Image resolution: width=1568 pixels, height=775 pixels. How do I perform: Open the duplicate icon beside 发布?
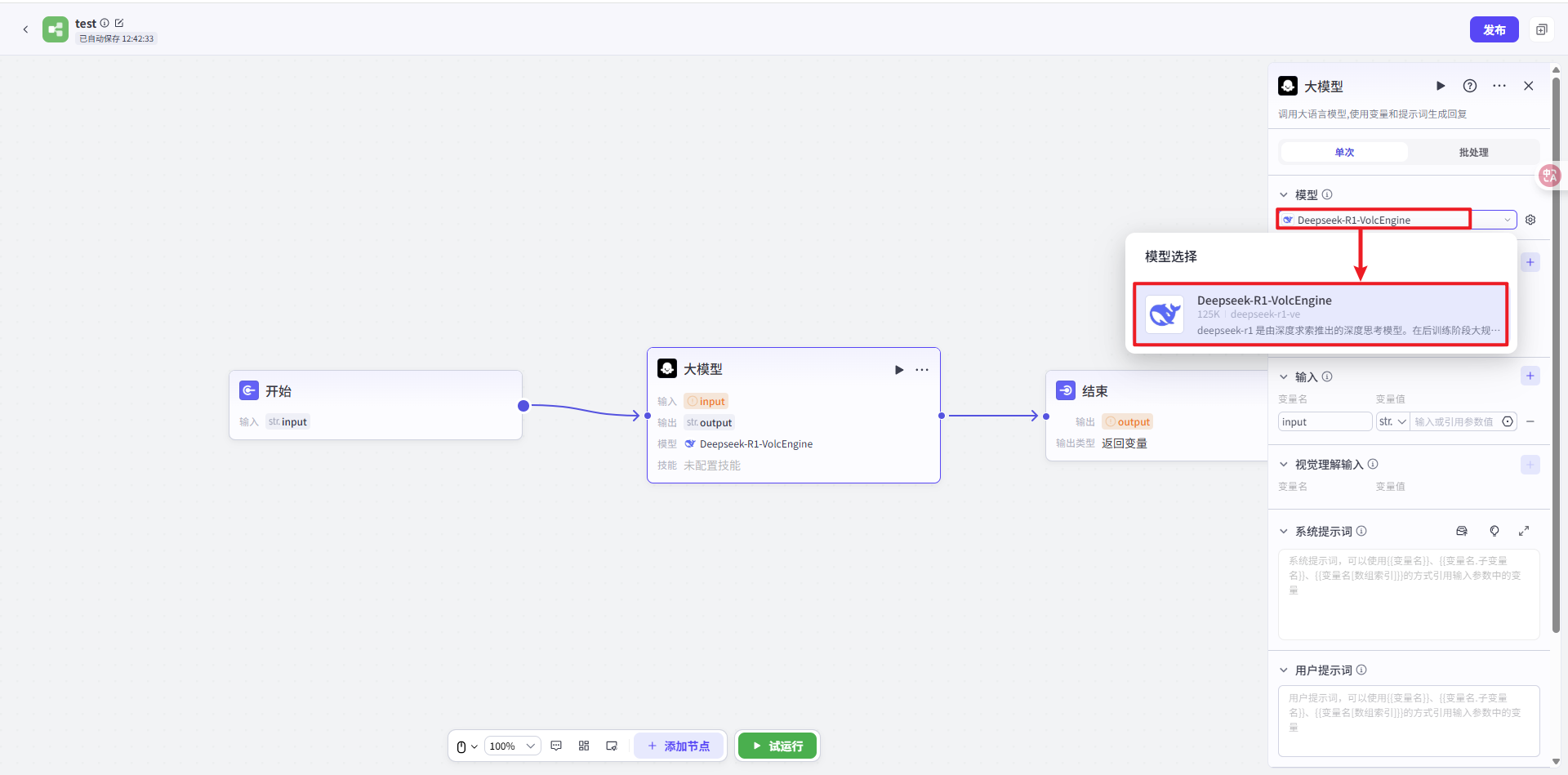1541,29
